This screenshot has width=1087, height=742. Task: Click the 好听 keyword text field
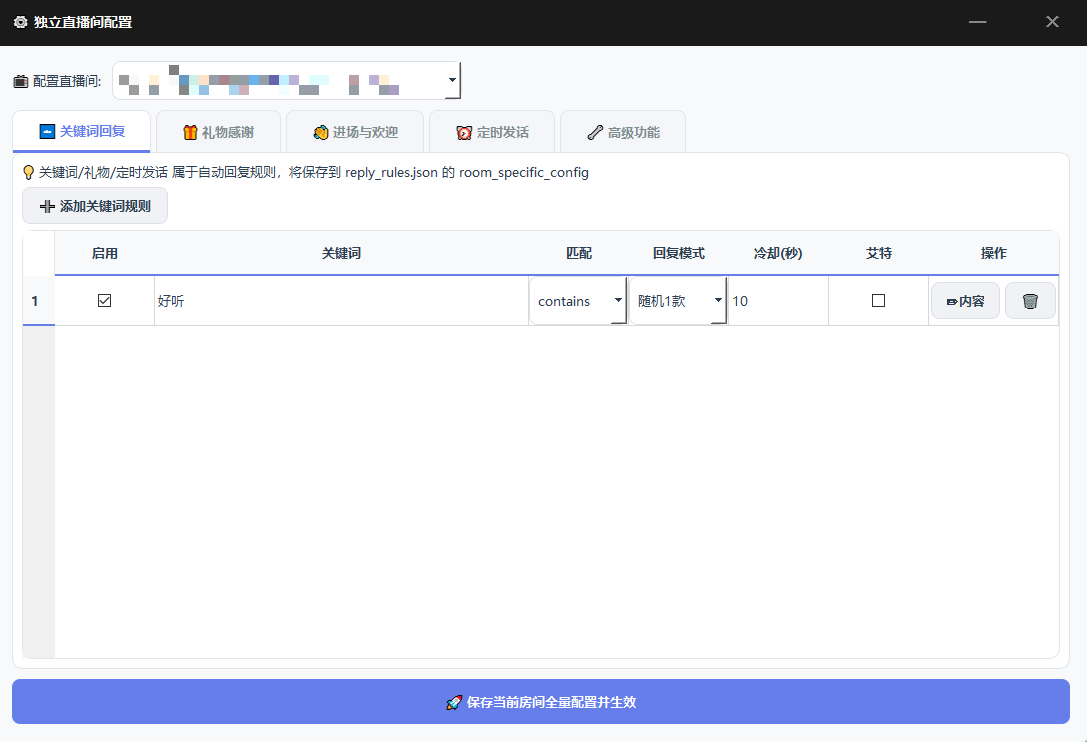tap(340, 301)
